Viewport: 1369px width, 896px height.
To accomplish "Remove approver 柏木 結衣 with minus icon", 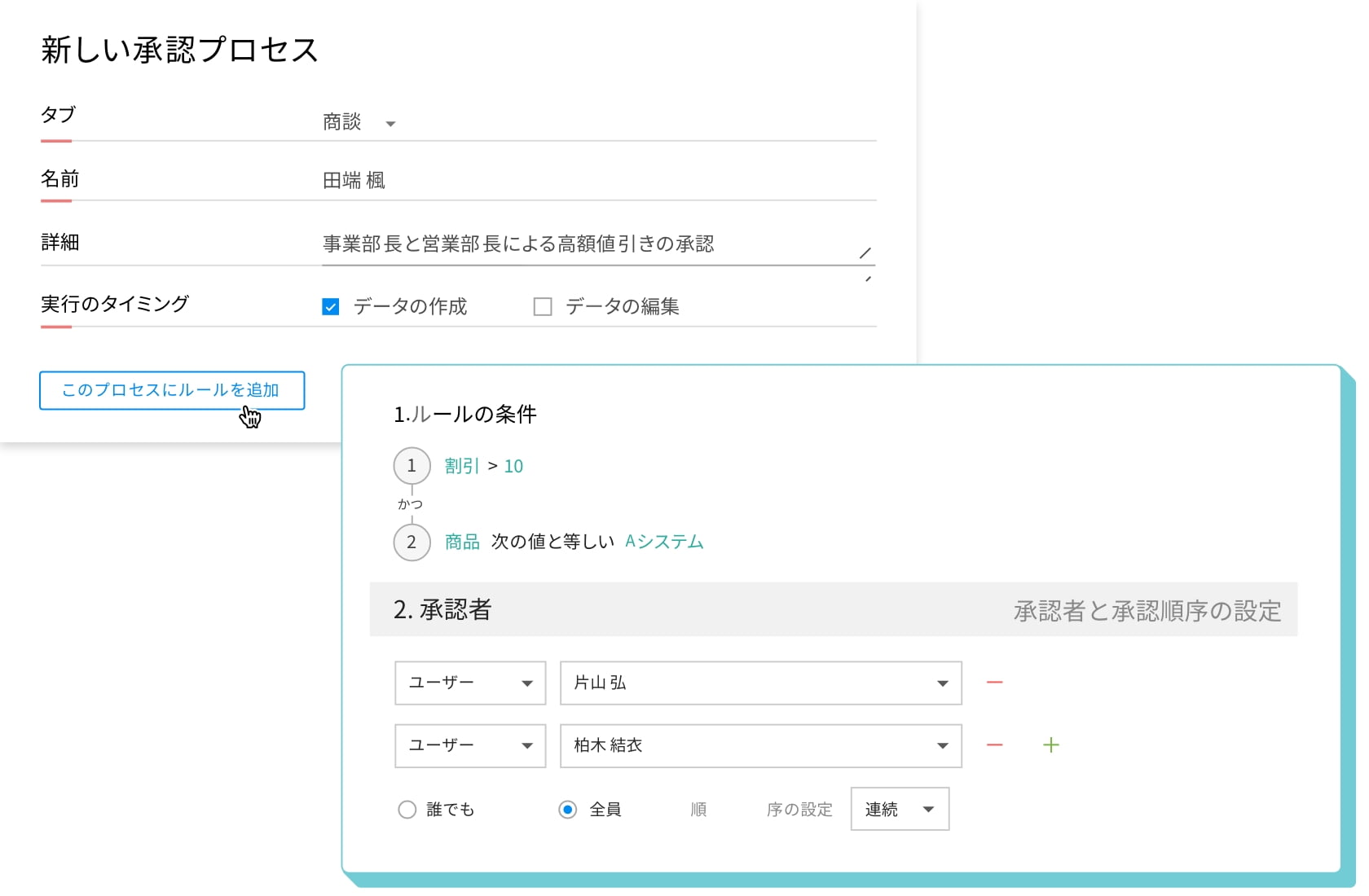I will click(x=994, y=744).
